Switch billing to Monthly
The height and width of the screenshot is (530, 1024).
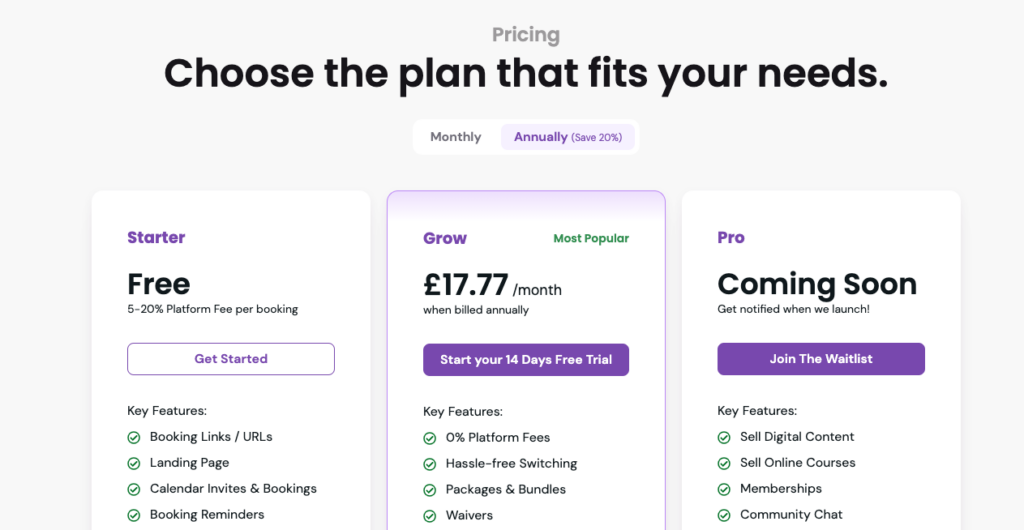[456, 137]
